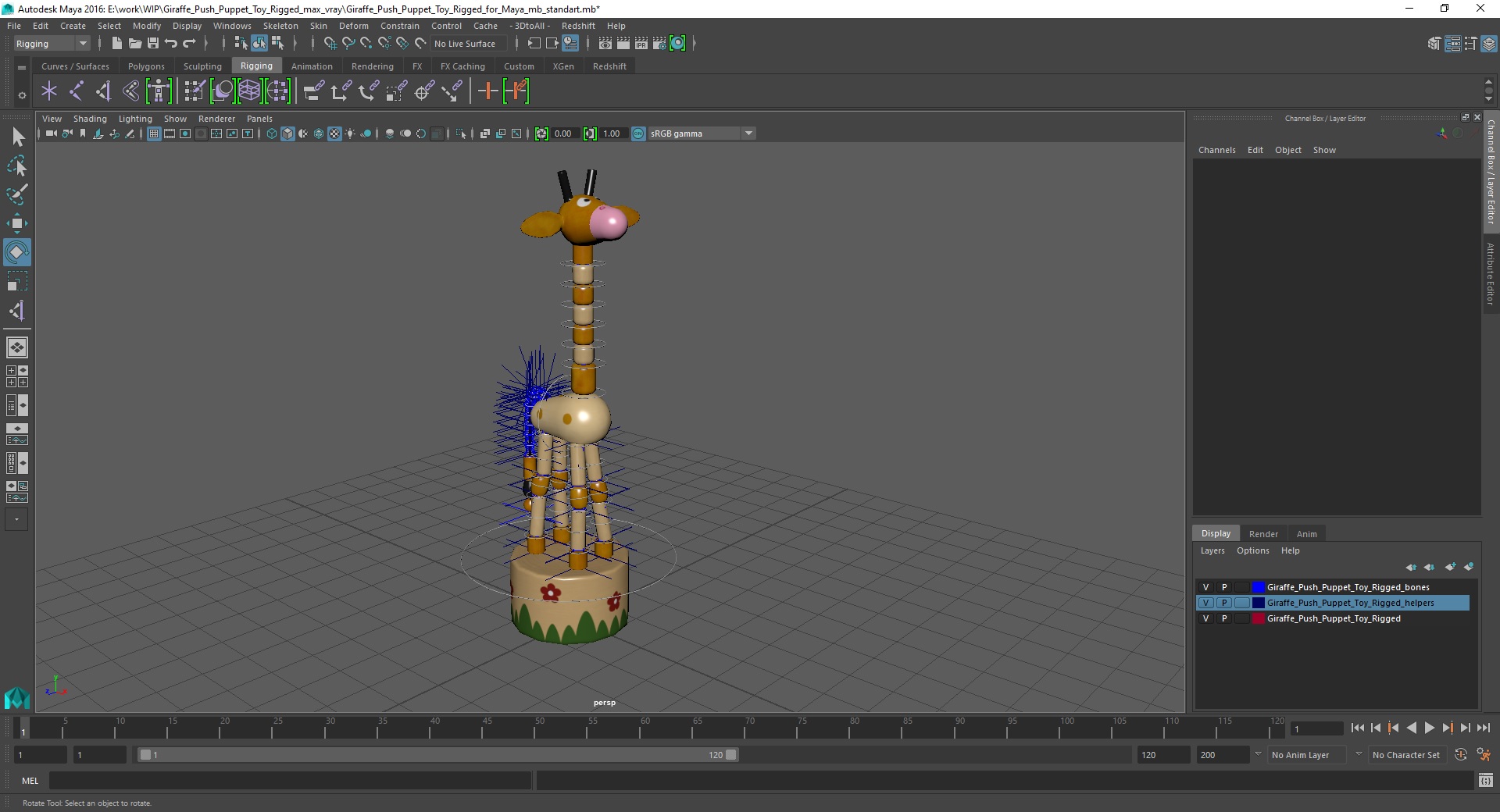Open viewport Shading menu

90,119
